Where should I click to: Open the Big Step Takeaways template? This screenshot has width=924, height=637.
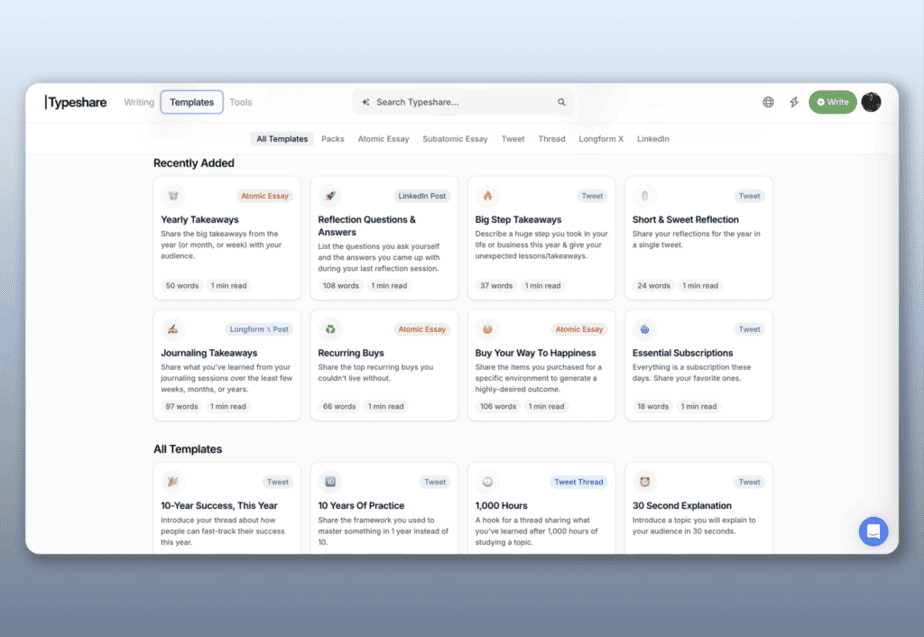pyautogui.click(x=542, y=238)
